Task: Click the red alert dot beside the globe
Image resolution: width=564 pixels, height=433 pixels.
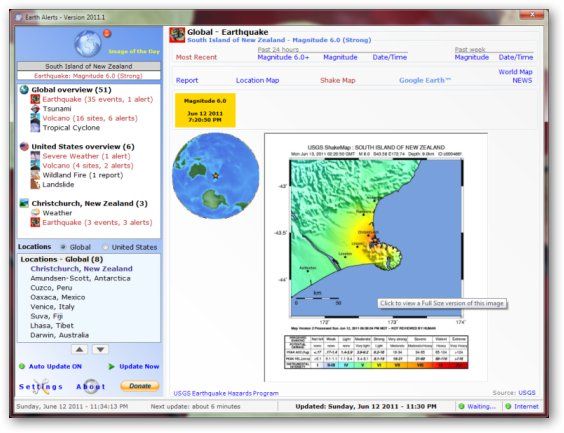Action: point(107,33)
